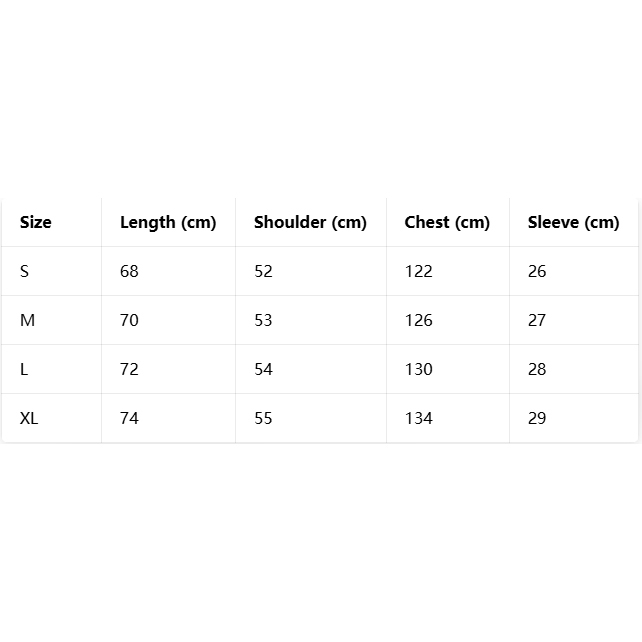The width and height of the screenshot is (642, 642).
Task: Click sleeve value 29 in XL row
Action: 537,418
